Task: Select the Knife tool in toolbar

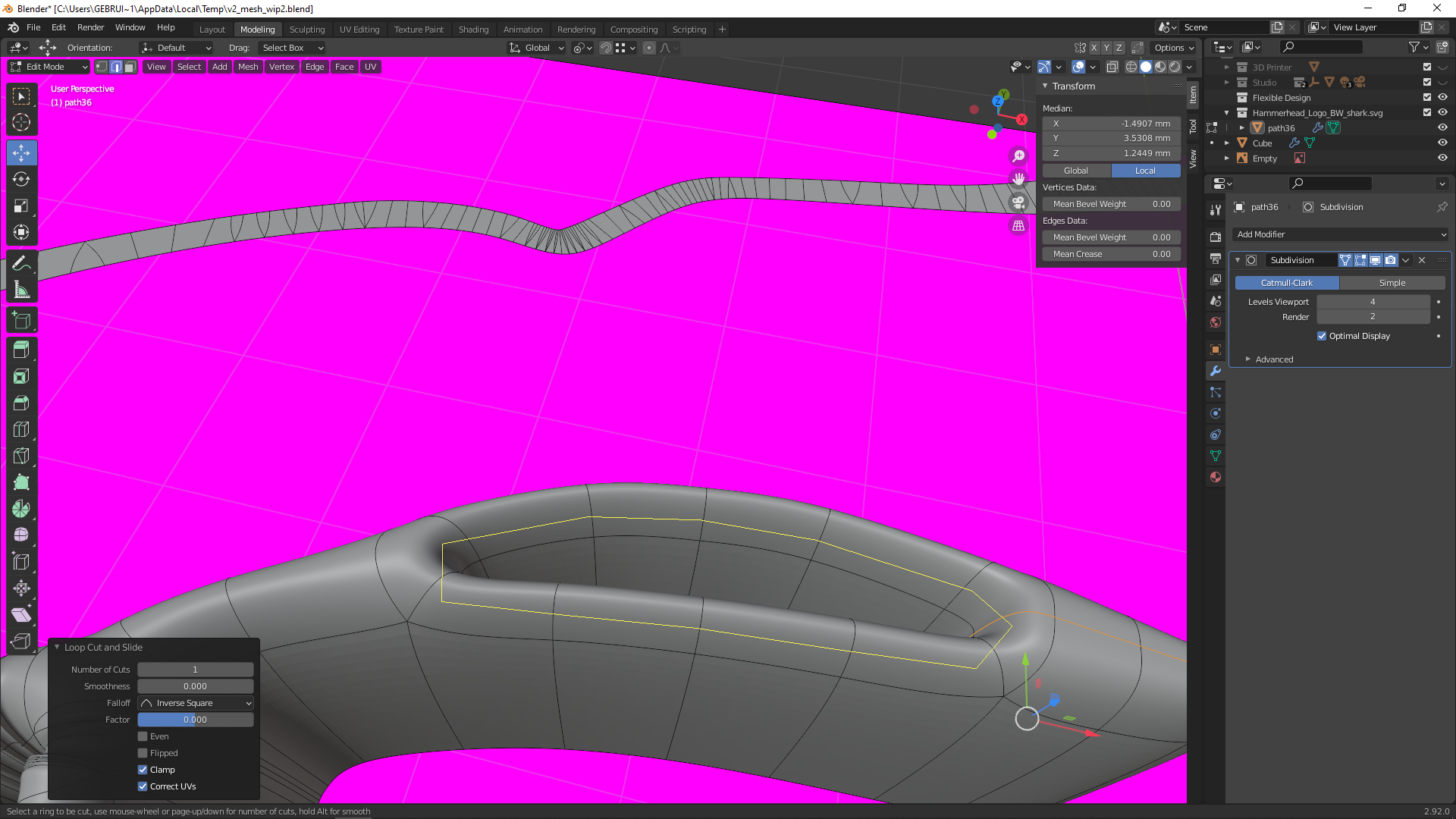Action: coord(21,456)
